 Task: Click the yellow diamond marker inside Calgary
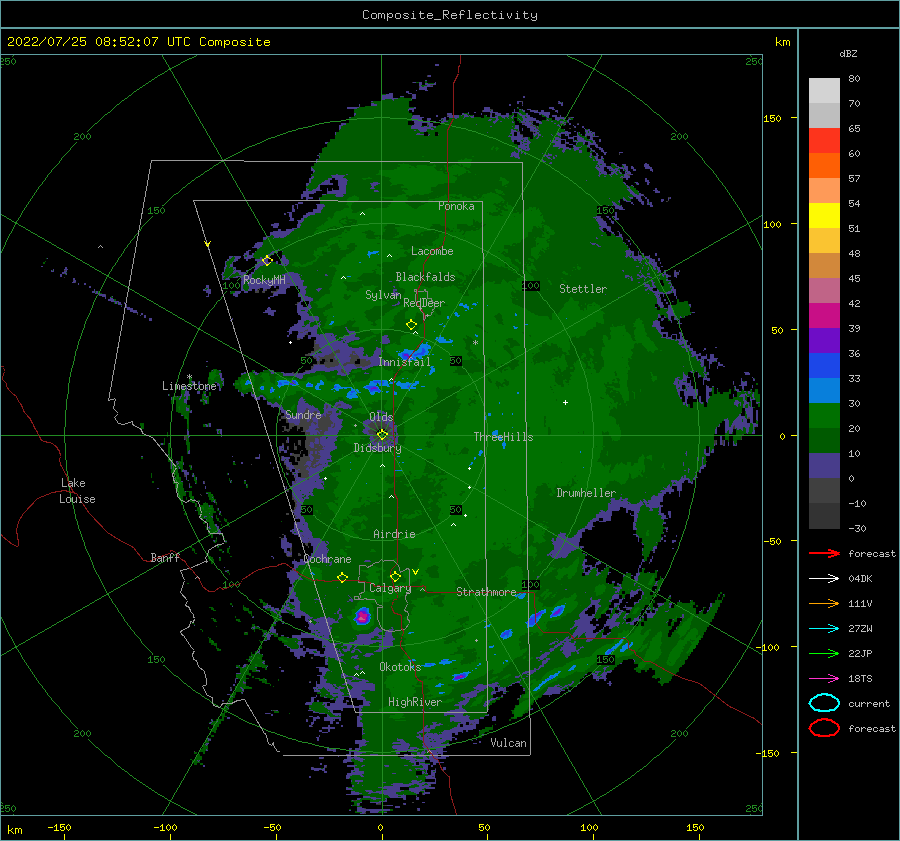pyautogui.click(x=395, y=576)
